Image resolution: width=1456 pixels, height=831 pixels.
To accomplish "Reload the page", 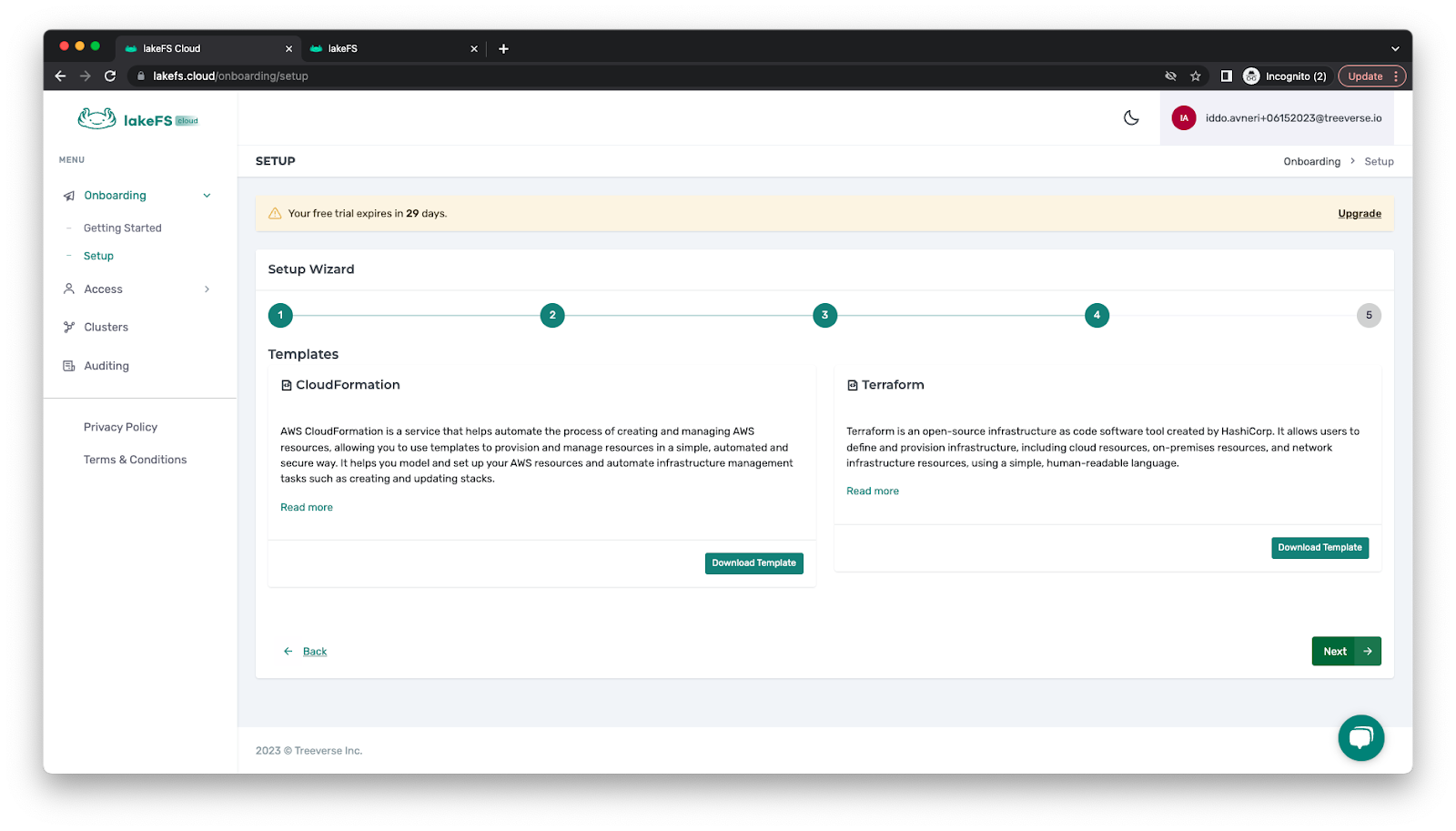I will (110, 76).
